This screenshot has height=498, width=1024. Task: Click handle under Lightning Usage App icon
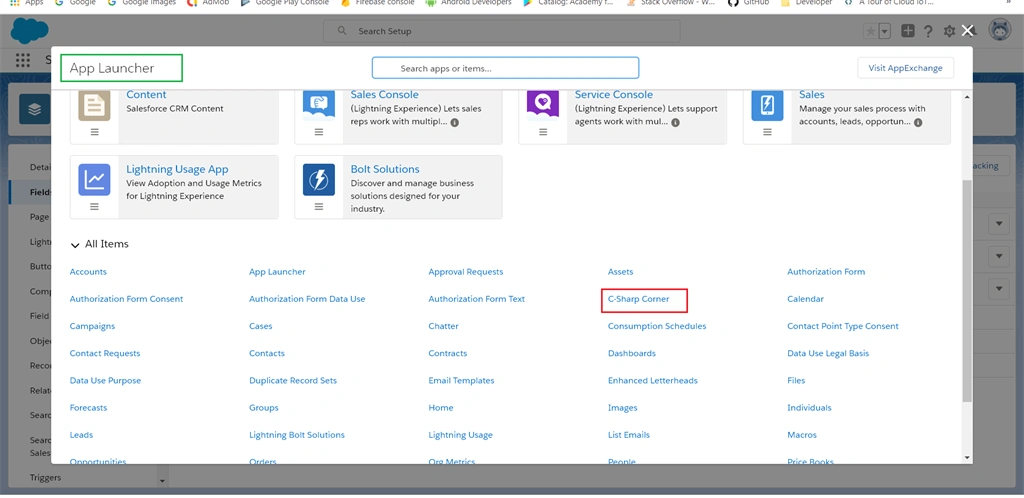(94, 206)
